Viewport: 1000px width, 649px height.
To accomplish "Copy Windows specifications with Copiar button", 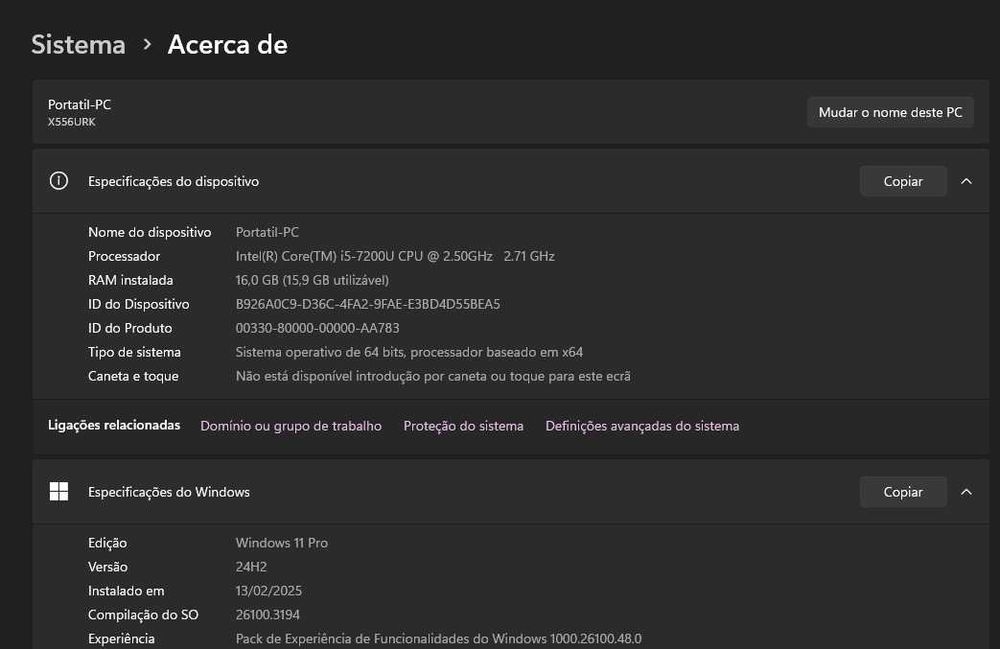I will point(903,492).
